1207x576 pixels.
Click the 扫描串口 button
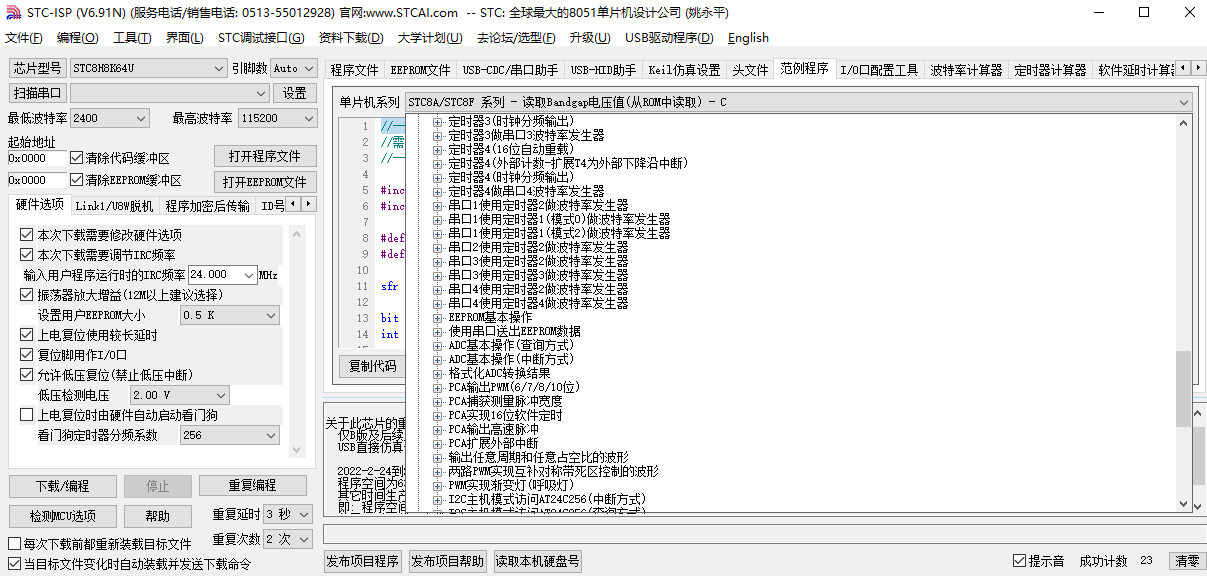(38, 93)
